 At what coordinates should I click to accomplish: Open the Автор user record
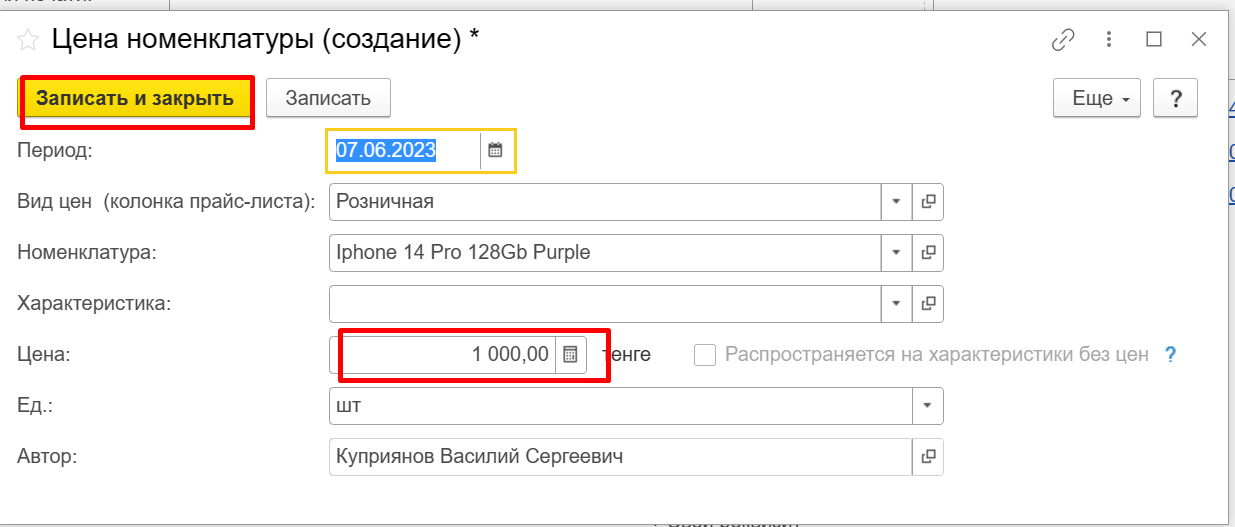(x=928, y=457)
